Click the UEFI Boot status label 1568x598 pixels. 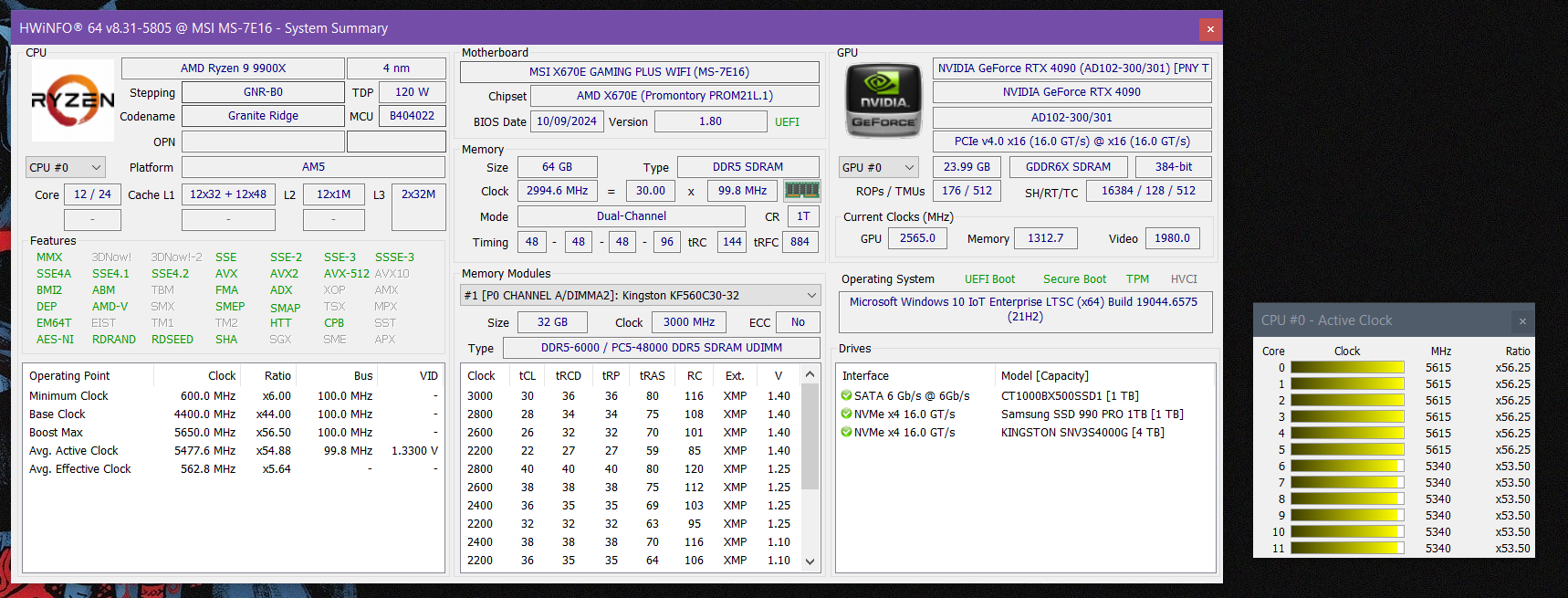tap(989, 279)
